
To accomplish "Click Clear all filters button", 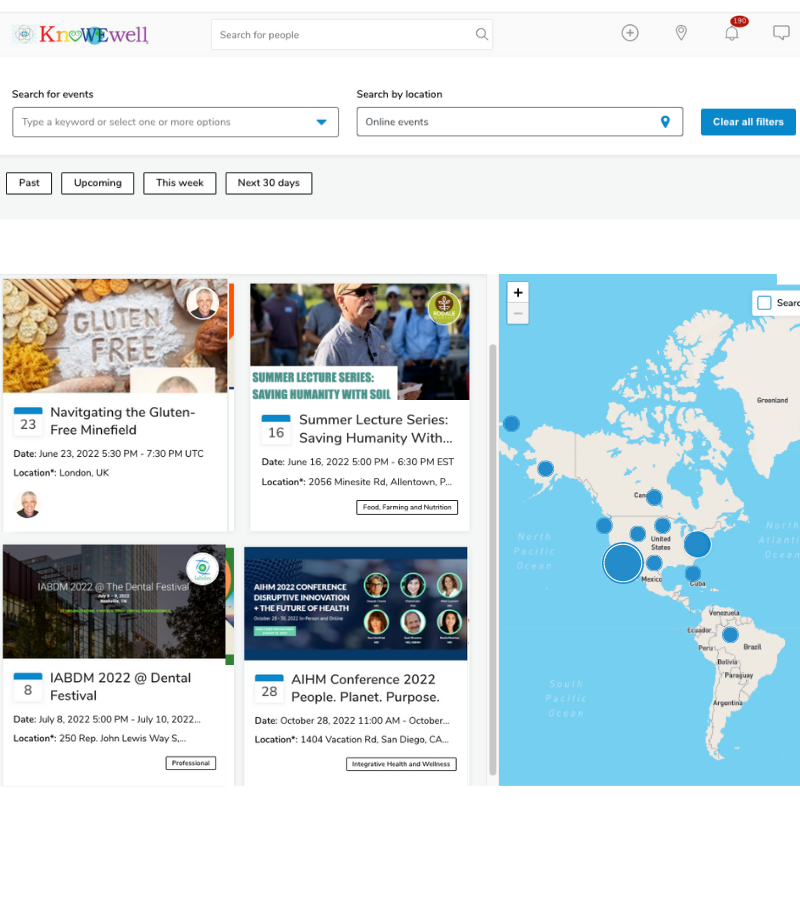I will coord(748,122).
